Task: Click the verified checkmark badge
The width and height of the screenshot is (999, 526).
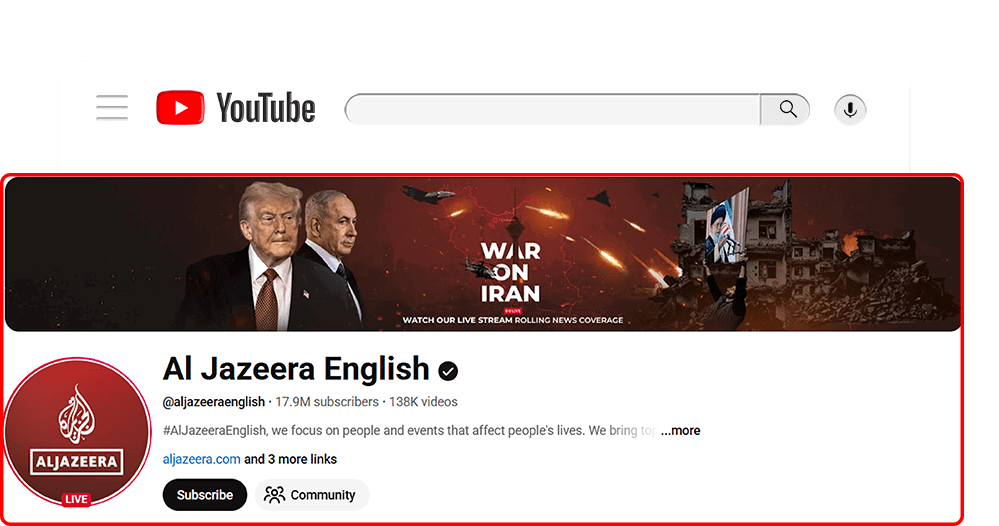Action: [x=448, y=371]
